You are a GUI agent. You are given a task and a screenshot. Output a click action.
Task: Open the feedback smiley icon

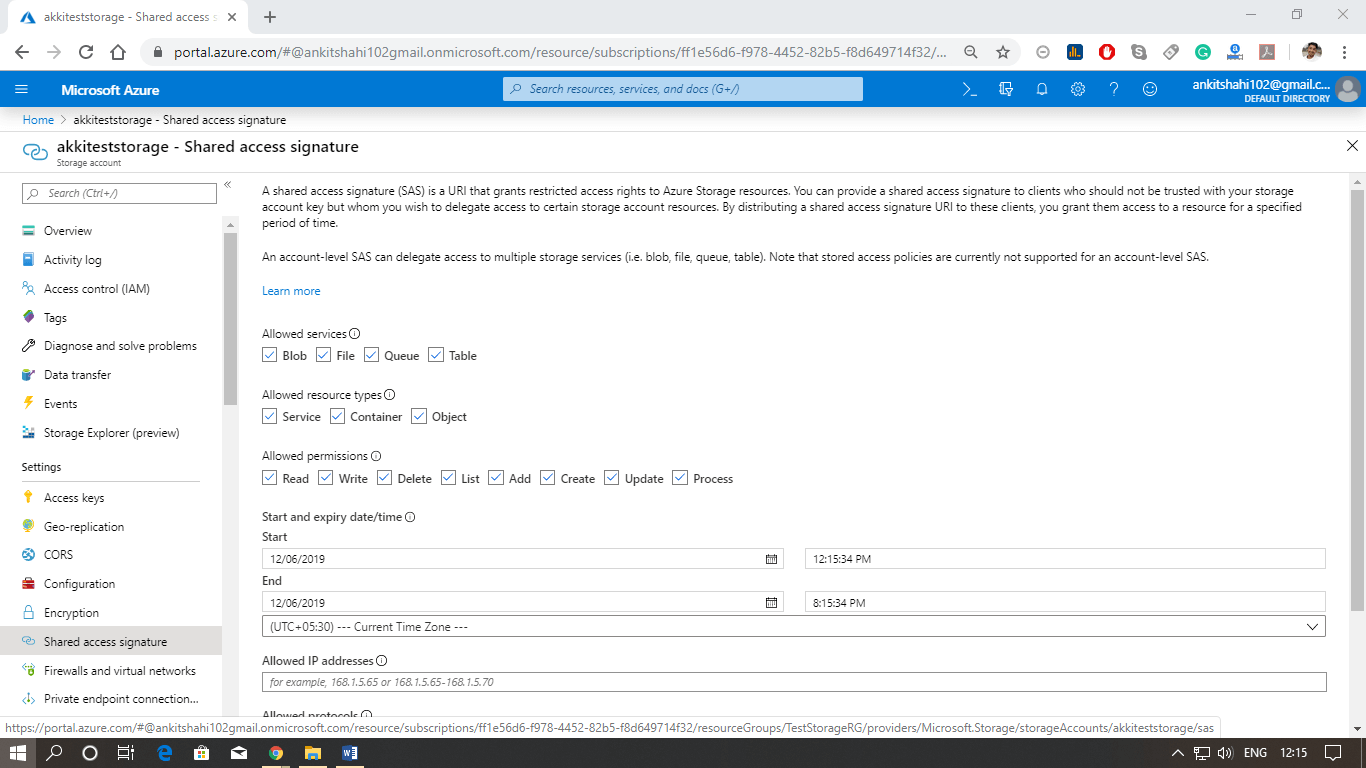[x=1150, y=89]
